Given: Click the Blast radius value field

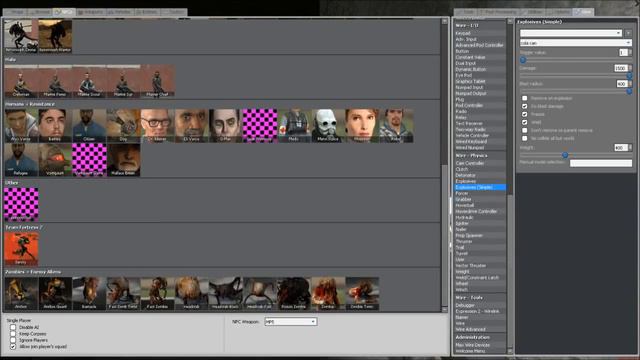Looking at the screenshot, I should [622, 84].
